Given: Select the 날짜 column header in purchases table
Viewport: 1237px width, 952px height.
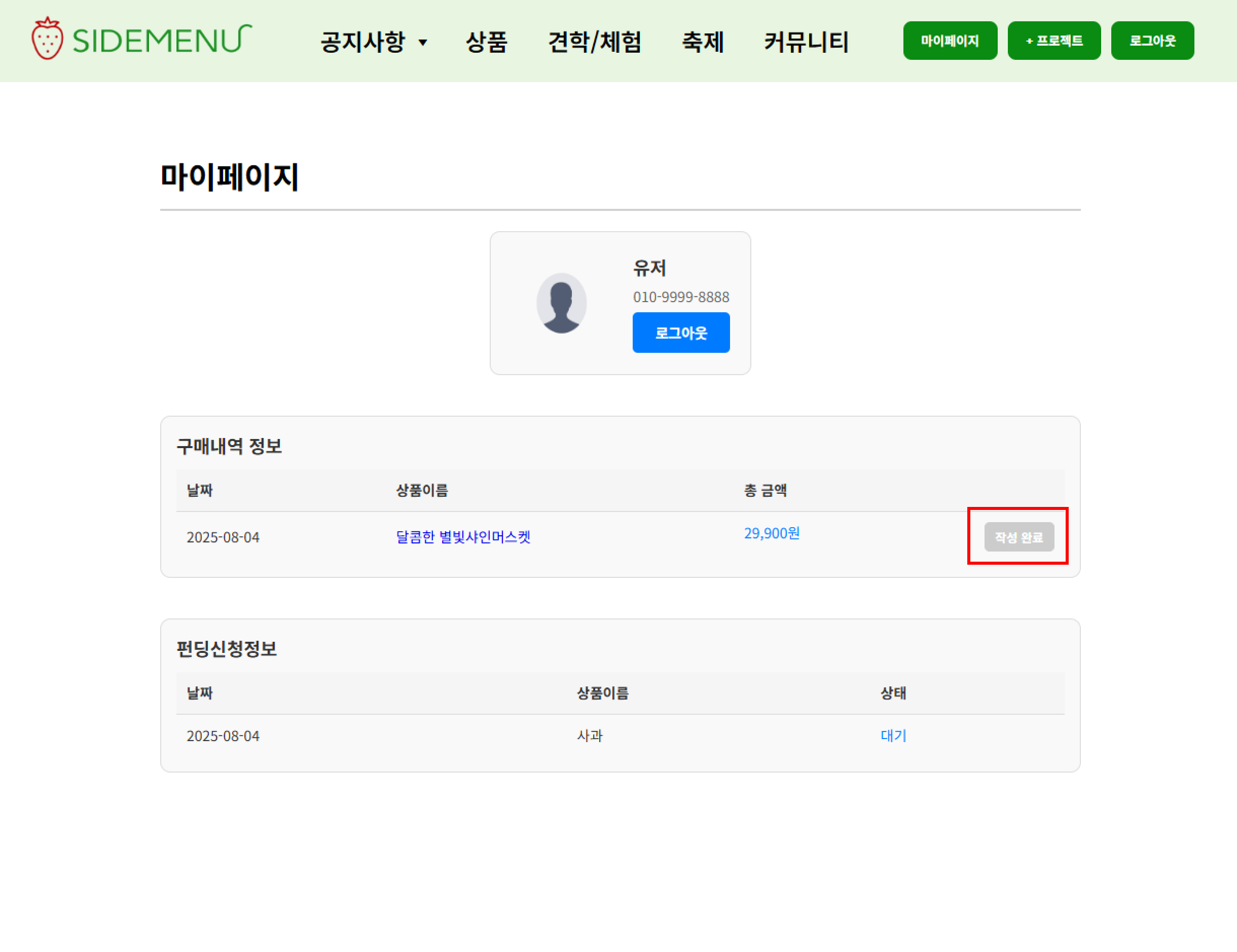Looking at the screenshot, I should pyautogui.click(x=199, y=490).
